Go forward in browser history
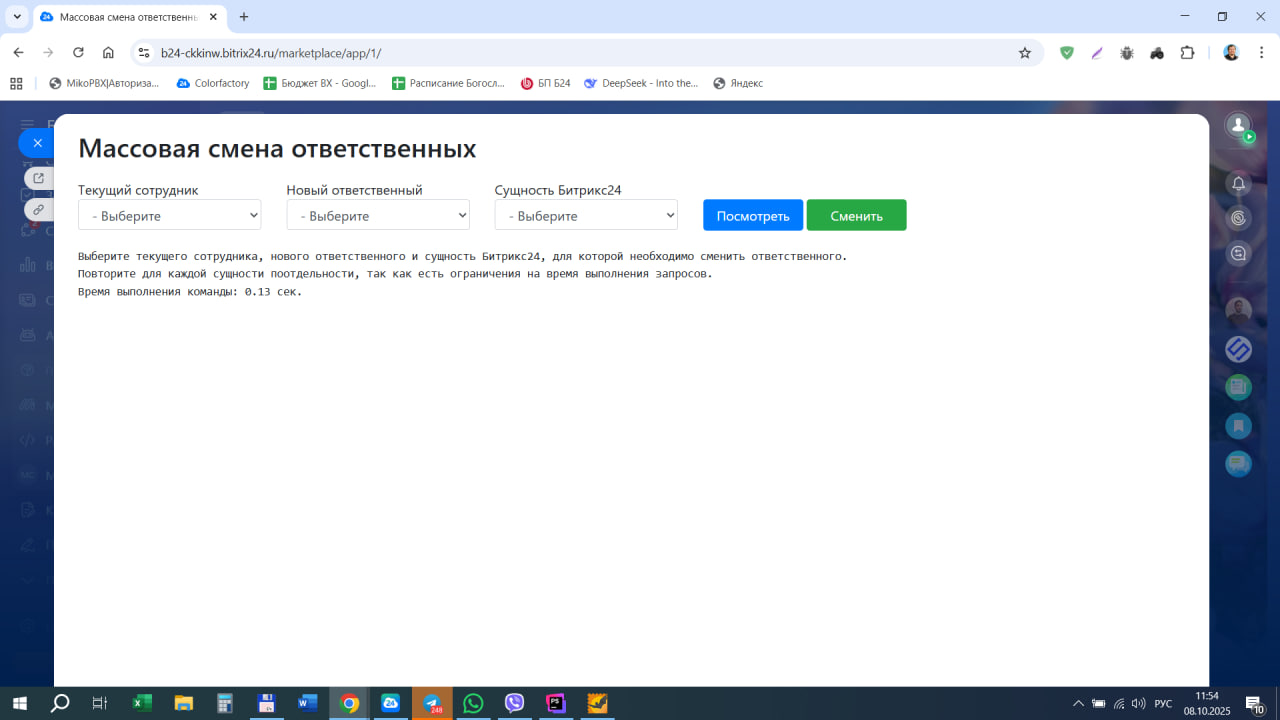This screenshot has height=720, width=1280. (48, 53)
